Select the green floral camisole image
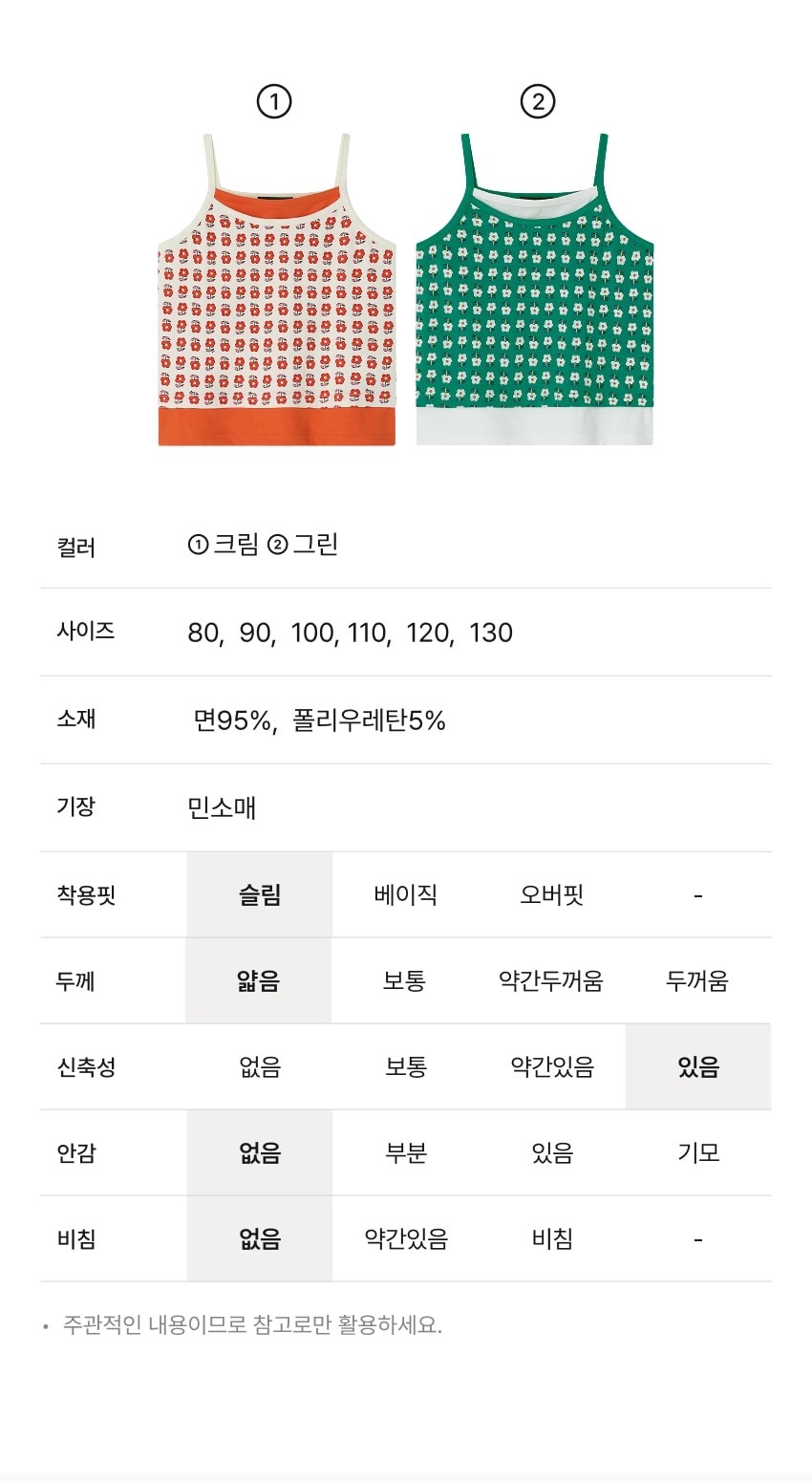 (x=535, y=291)
